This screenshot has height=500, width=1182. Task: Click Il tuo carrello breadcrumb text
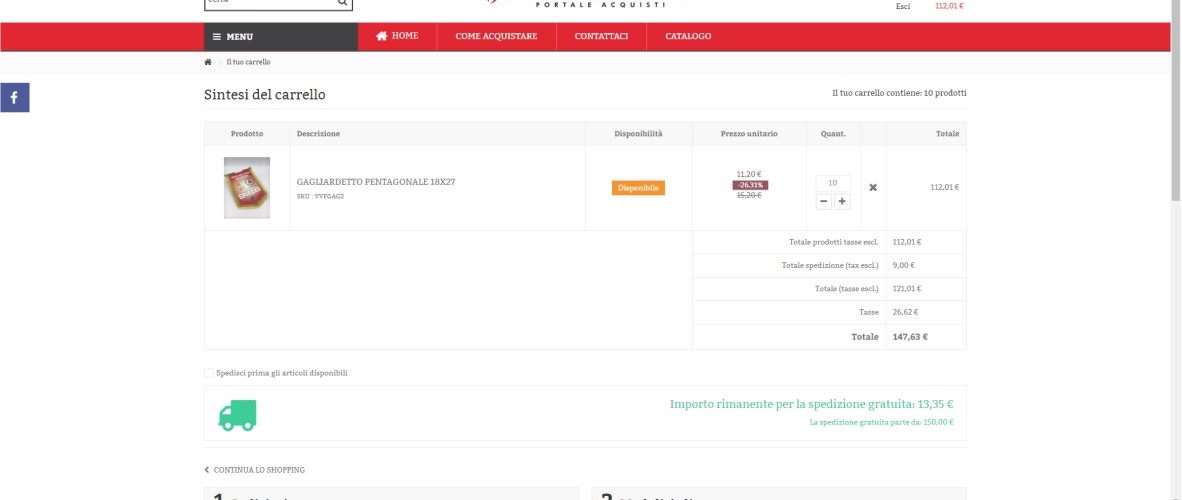click(x=248, y=62)
